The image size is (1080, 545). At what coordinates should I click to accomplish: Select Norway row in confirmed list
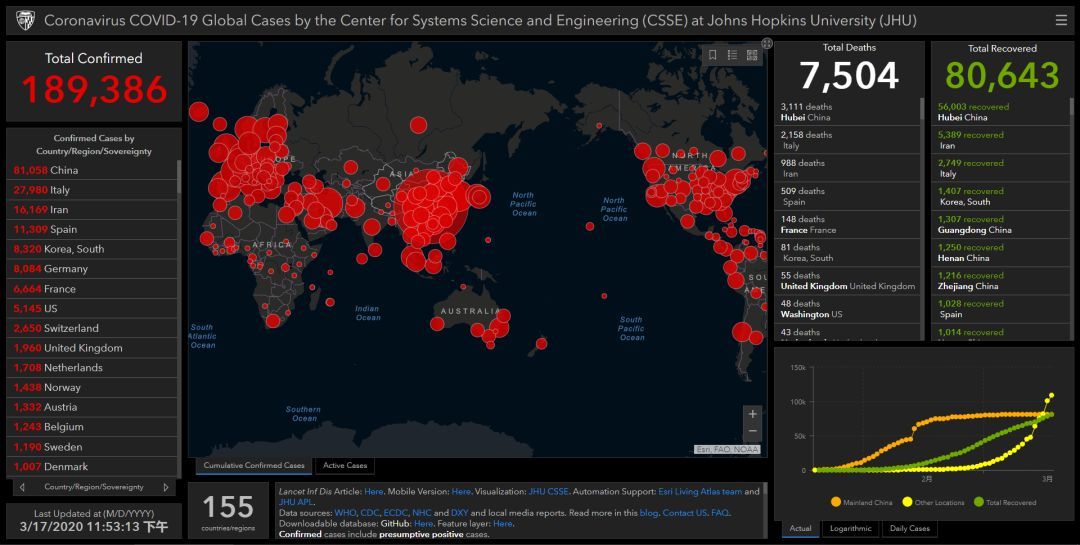point(94,388)
